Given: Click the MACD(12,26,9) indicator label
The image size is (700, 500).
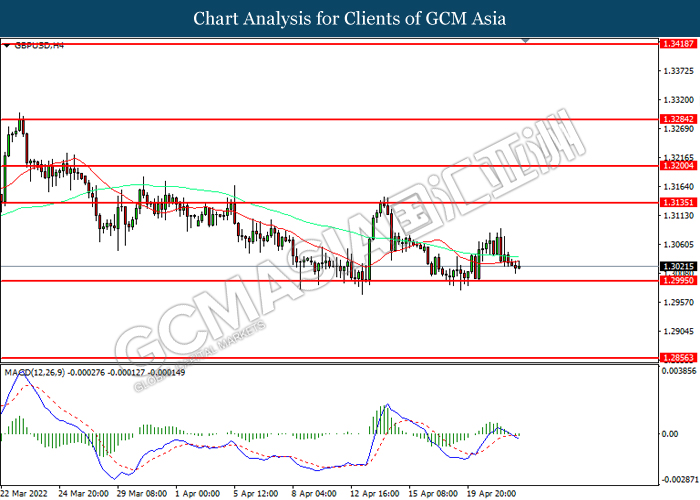Looking at the screenshot, I should pyautogui.click(x=35, y=372).
